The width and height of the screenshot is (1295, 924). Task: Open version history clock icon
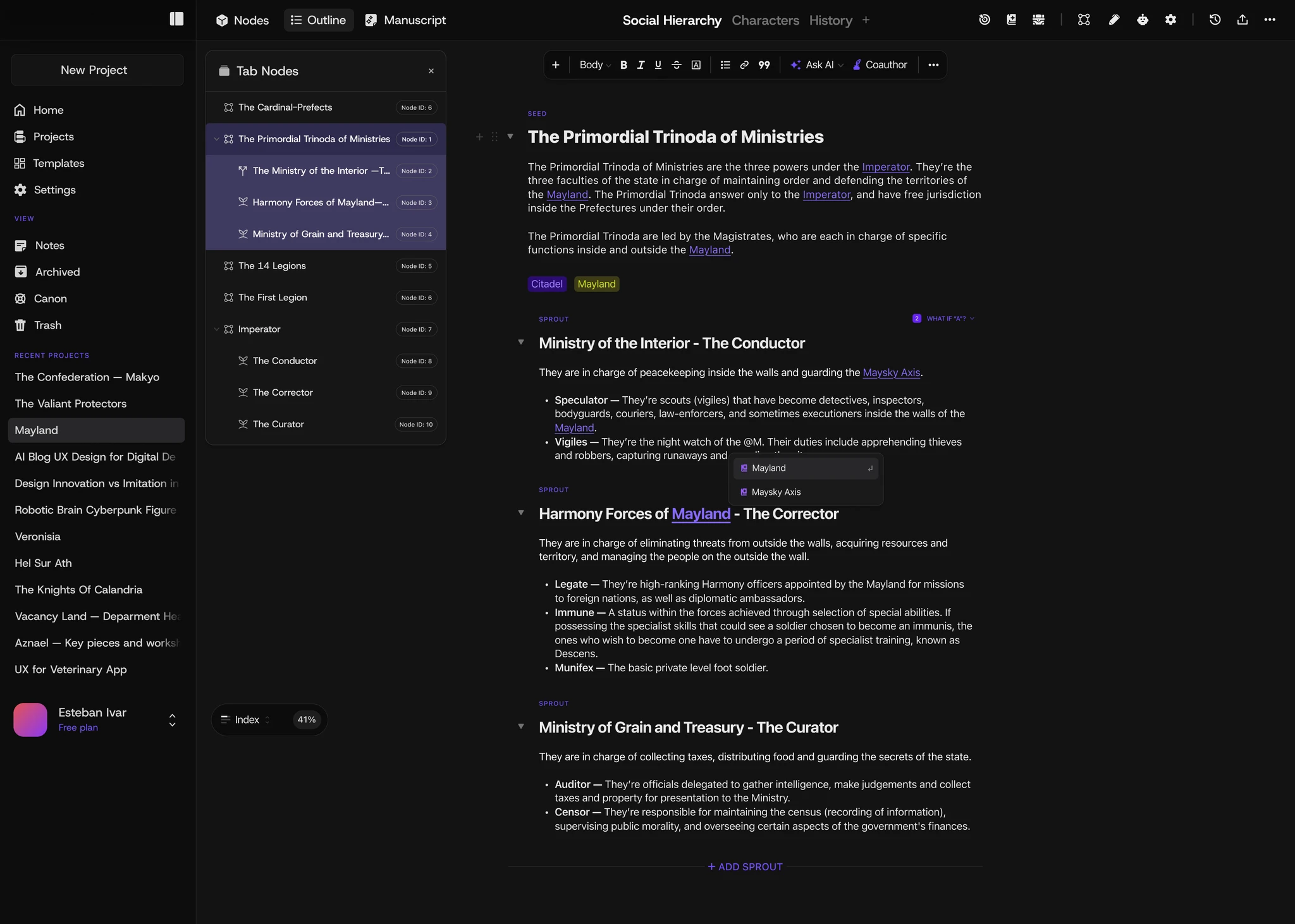pyautogui.click(x=1214, y=20)
